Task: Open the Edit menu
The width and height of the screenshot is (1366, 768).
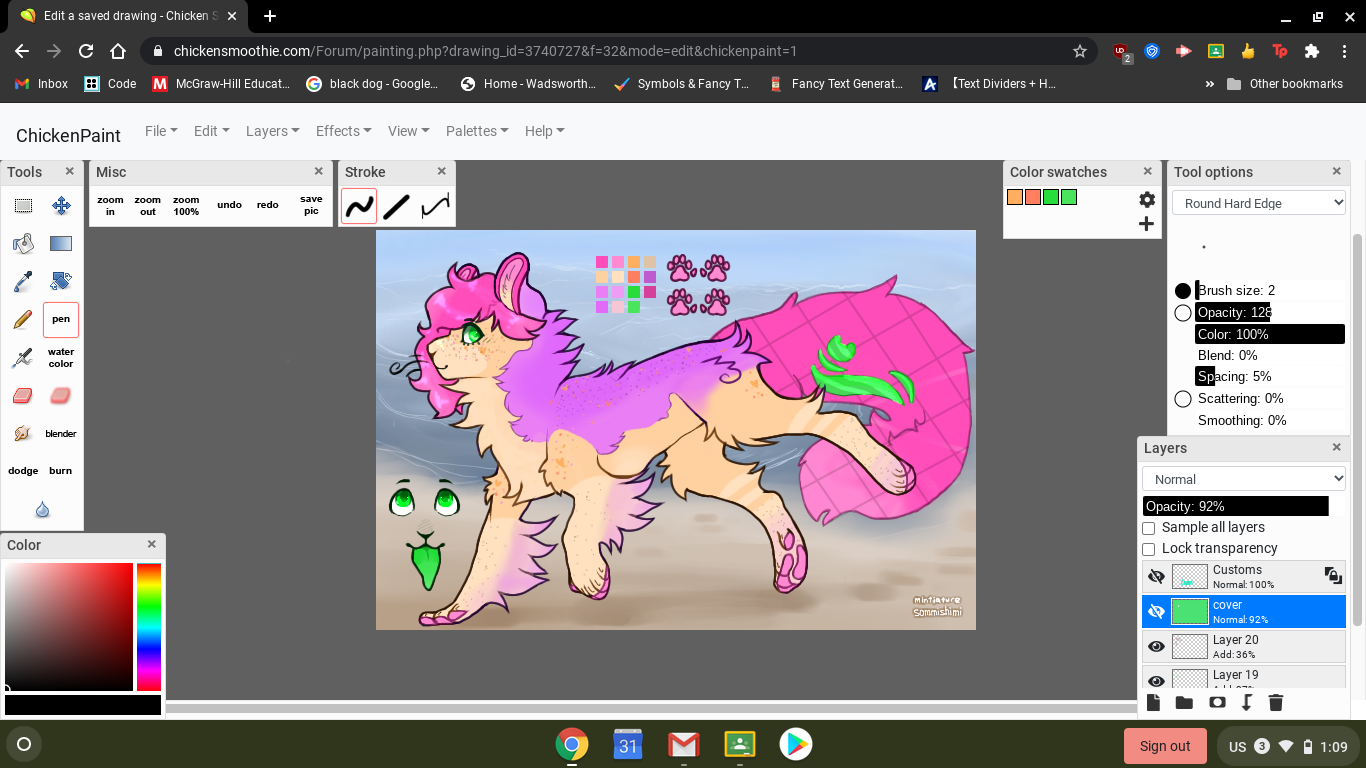Action: pos(211,131)
